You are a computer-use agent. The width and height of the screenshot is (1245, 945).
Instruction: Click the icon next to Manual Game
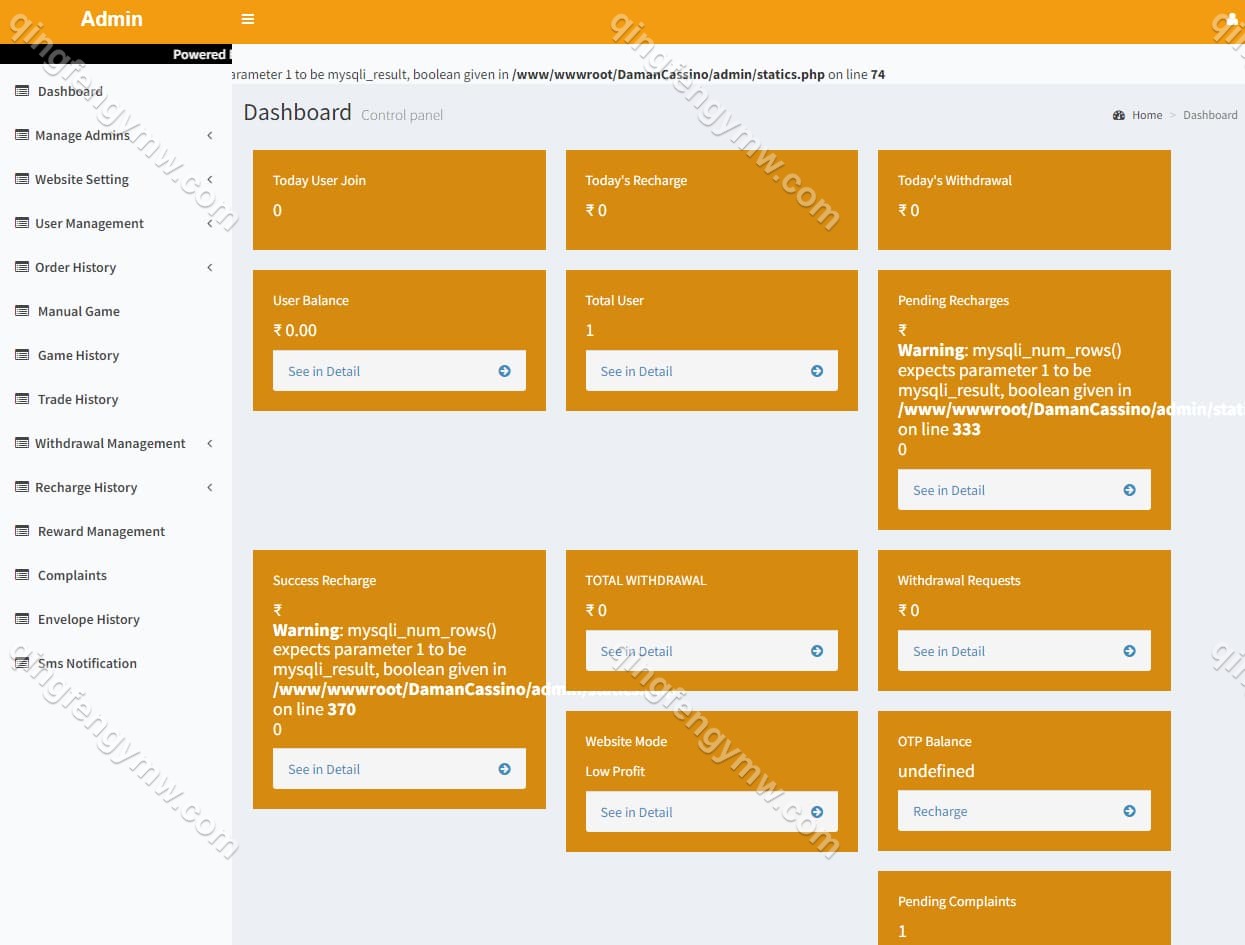(x=22, y=311)
